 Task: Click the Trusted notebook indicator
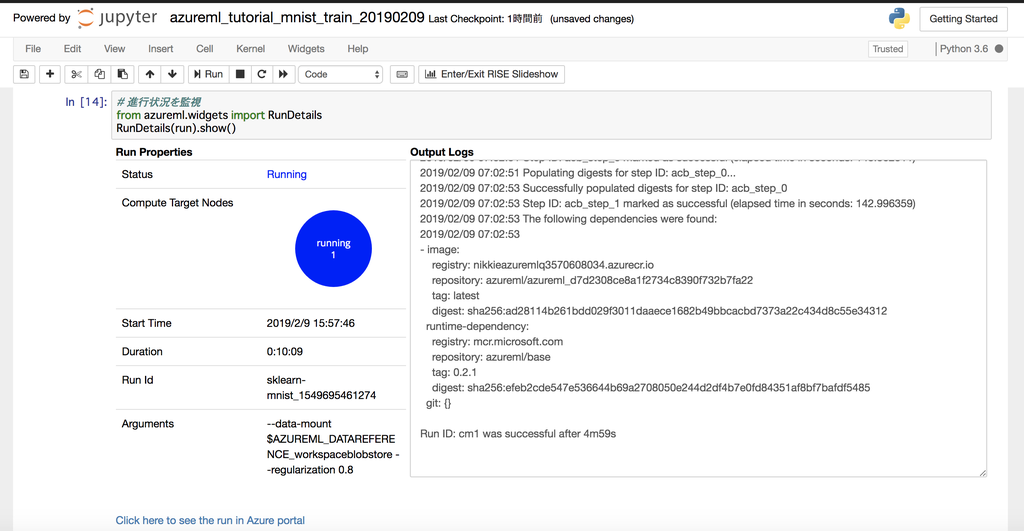click(x=888, y=49)
